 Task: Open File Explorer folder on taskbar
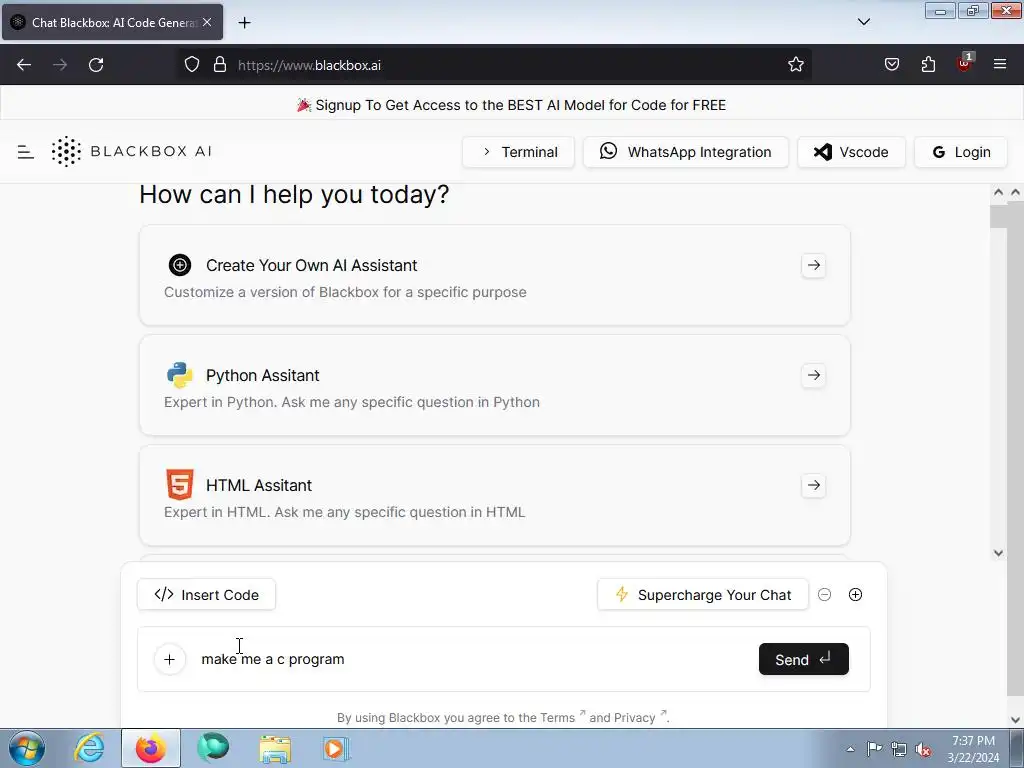(x=275, y=748)
